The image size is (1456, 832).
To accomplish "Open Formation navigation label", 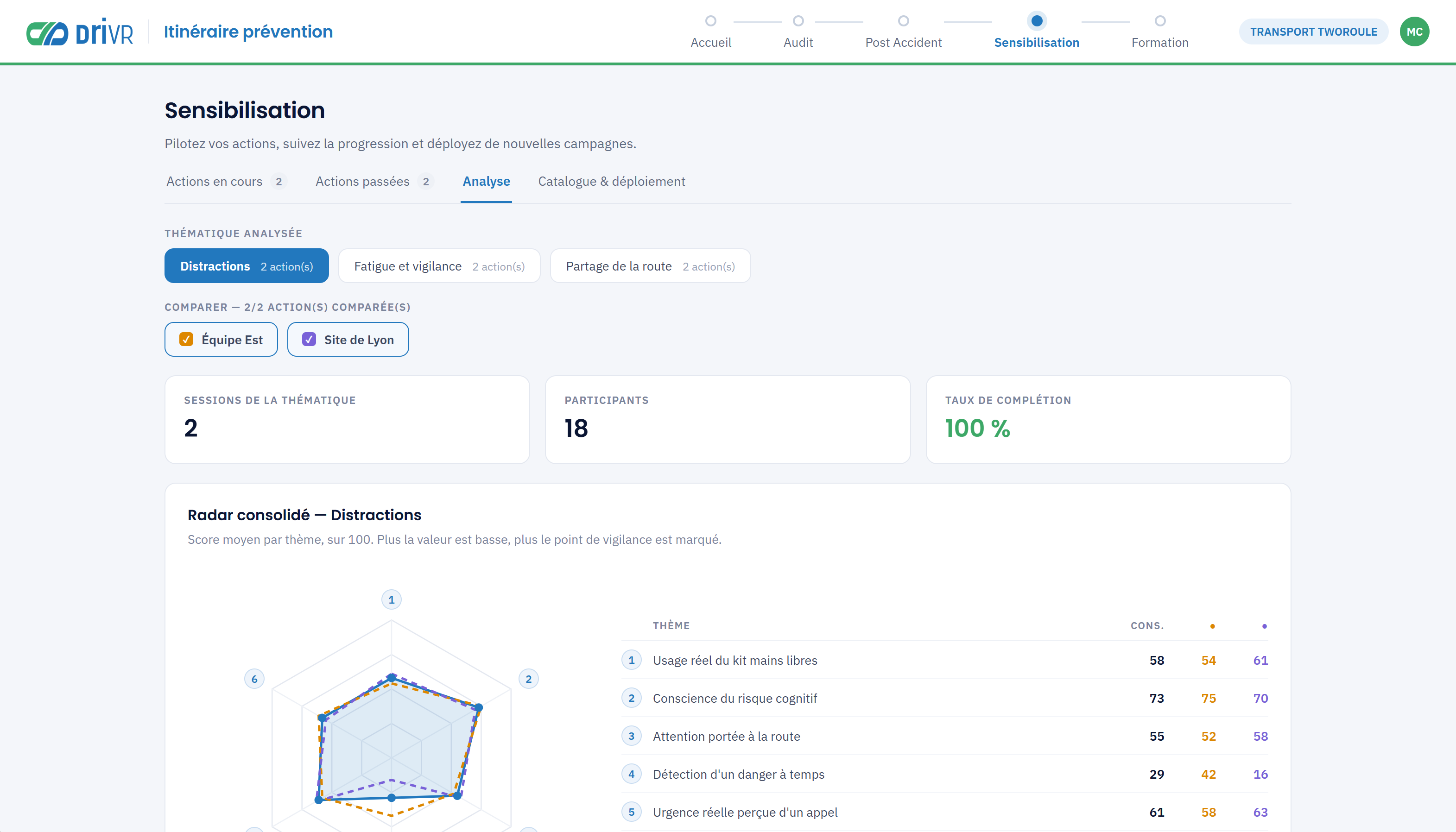I will (1159, 42).
